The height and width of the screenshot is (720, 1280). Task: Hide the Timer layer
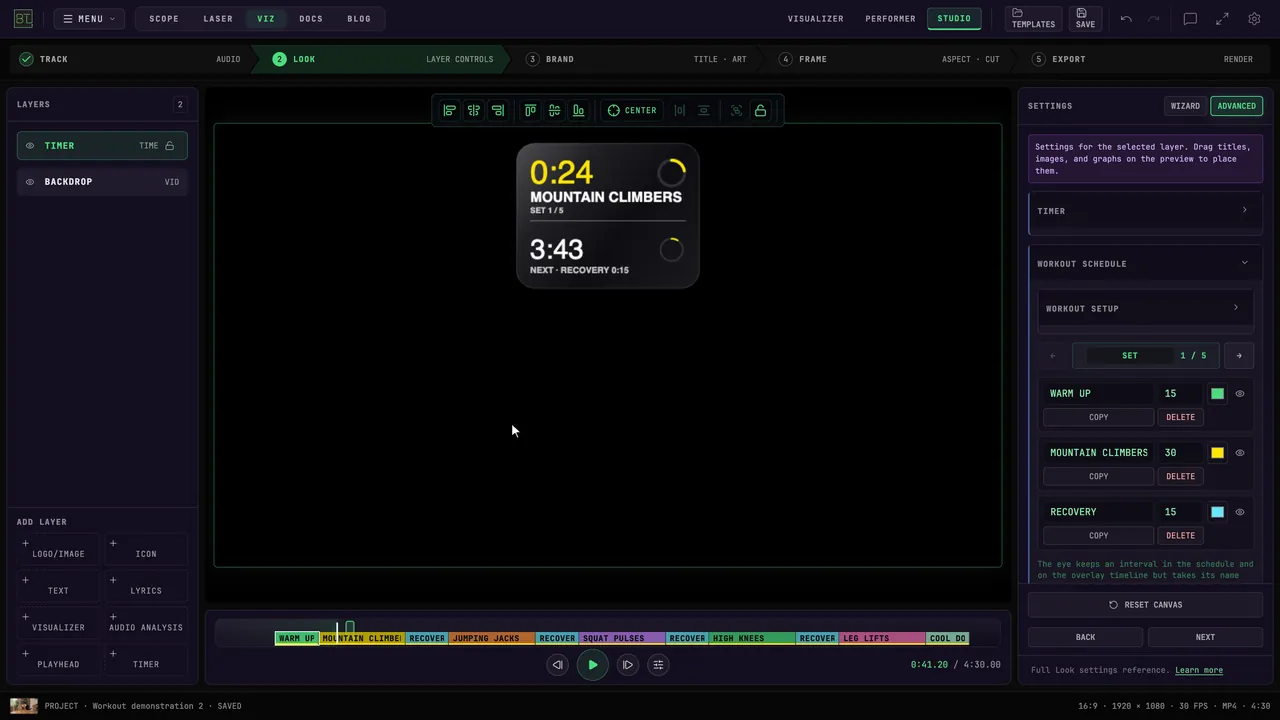(30, 146)
